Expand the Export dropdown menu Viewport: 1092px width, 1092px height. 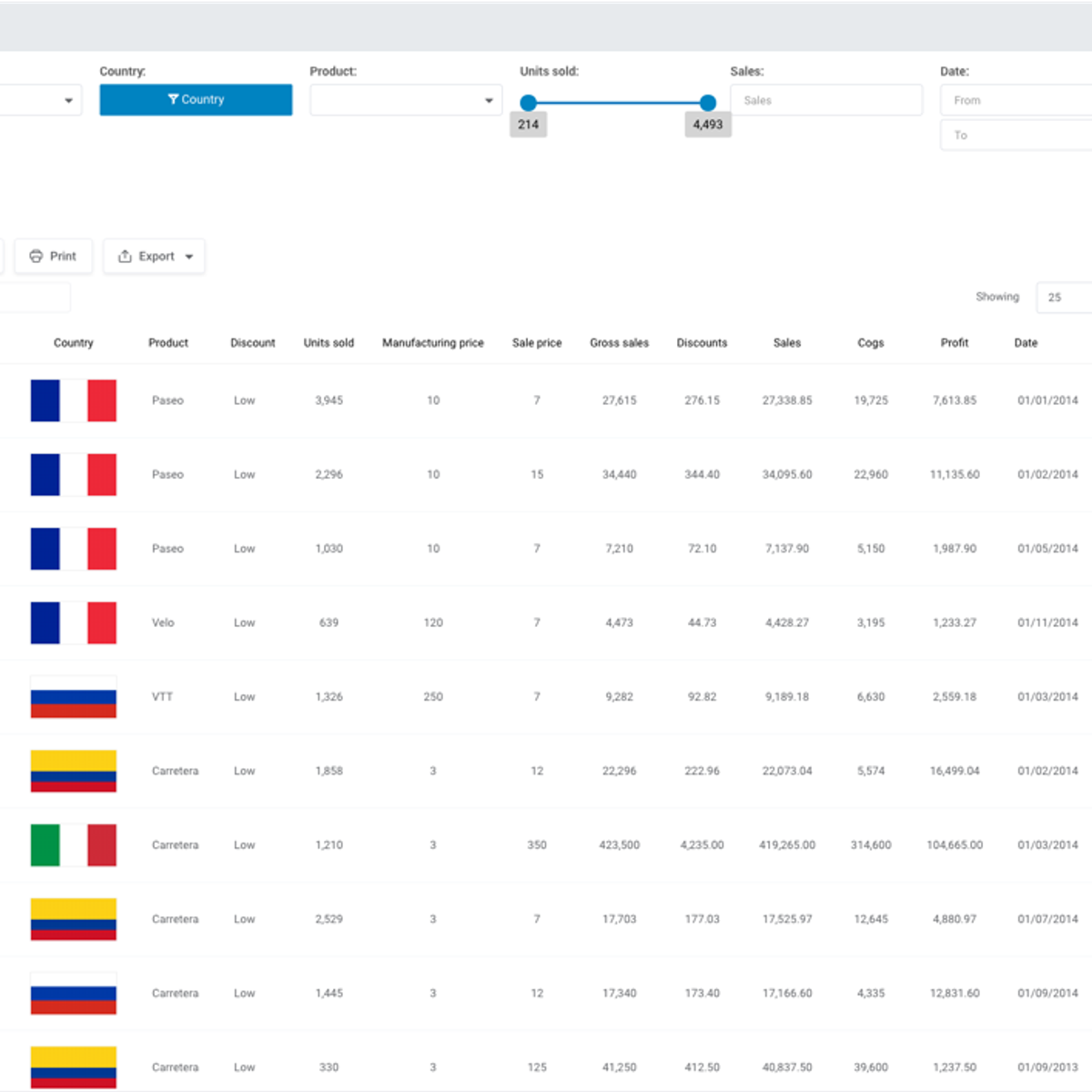tap(154, 257)
